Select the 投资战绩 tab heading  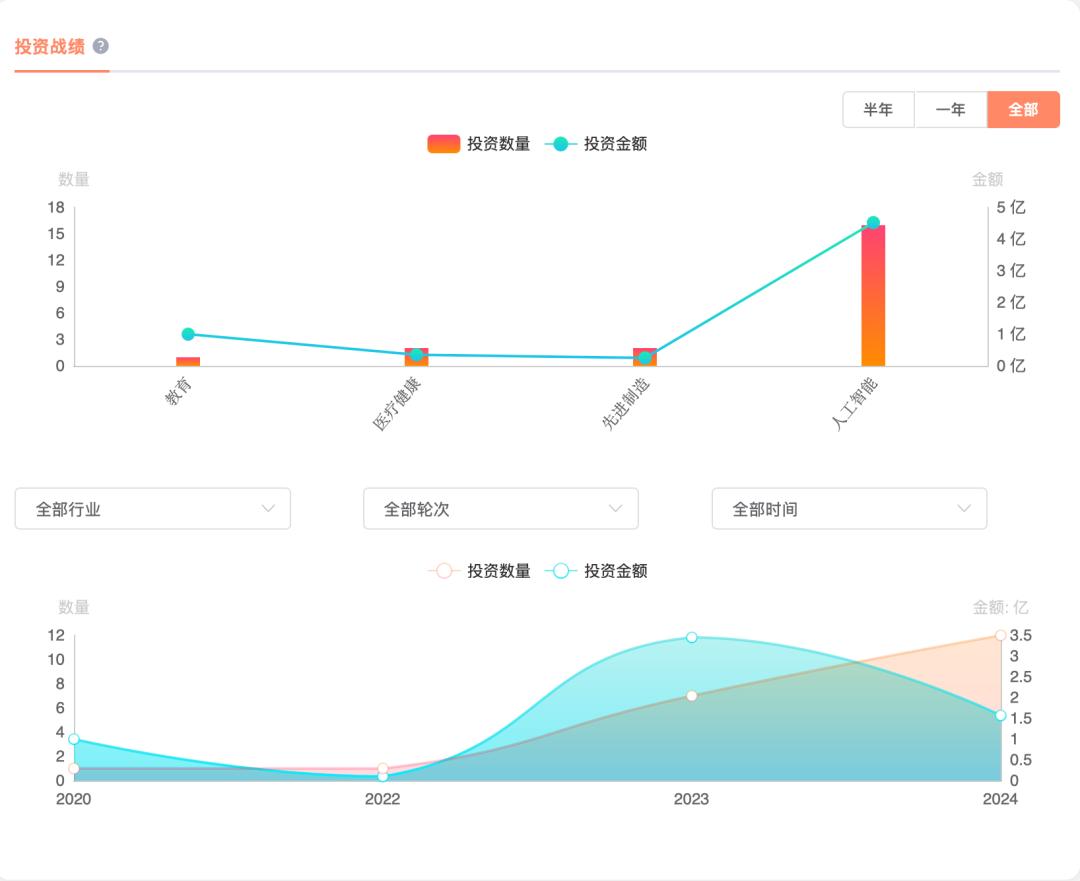click(x=50, y=46)
